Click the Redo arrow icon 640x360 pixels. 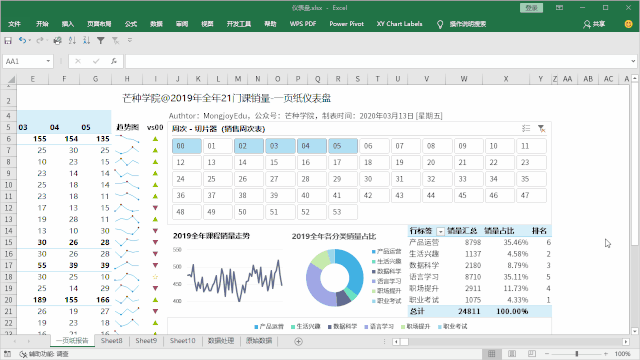click(40, 40)
